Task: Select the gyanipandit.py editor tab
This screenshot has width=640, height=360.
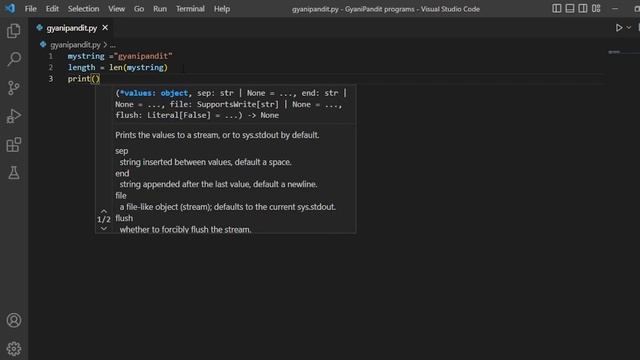Action: point(71,28)
